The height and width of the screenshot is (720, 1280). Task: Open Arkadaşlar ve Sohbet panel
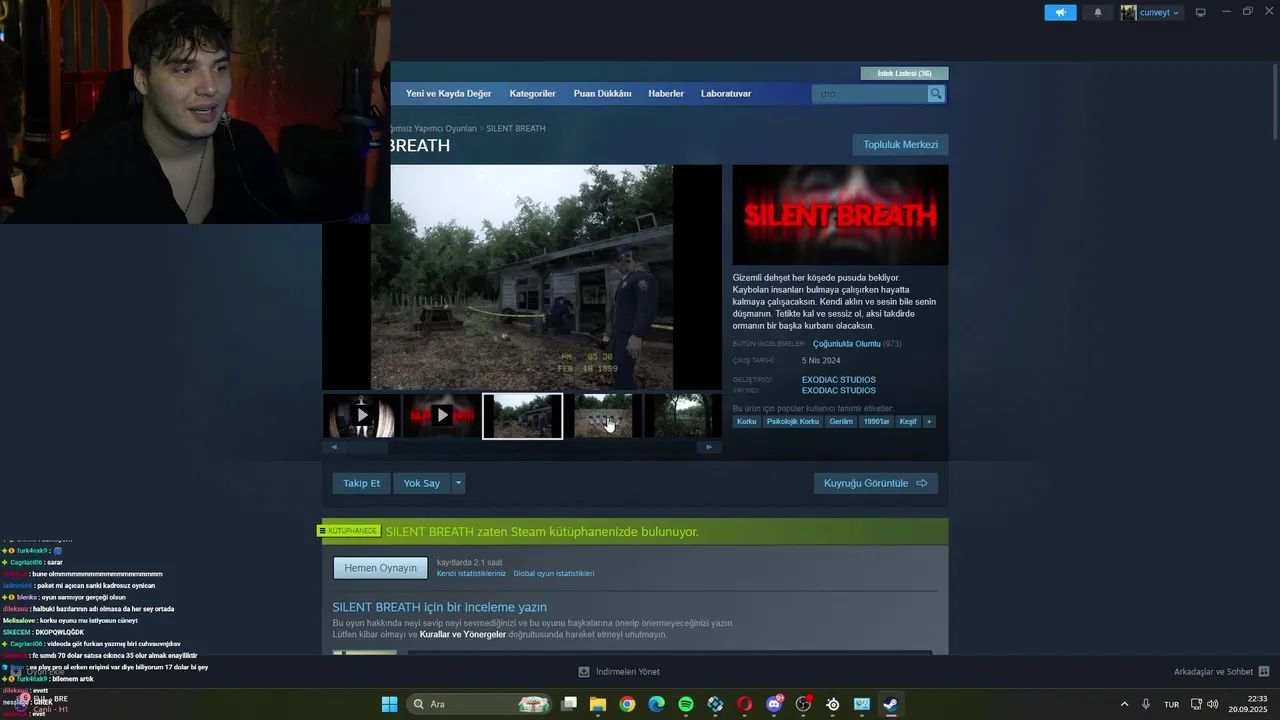[1221, 672]
